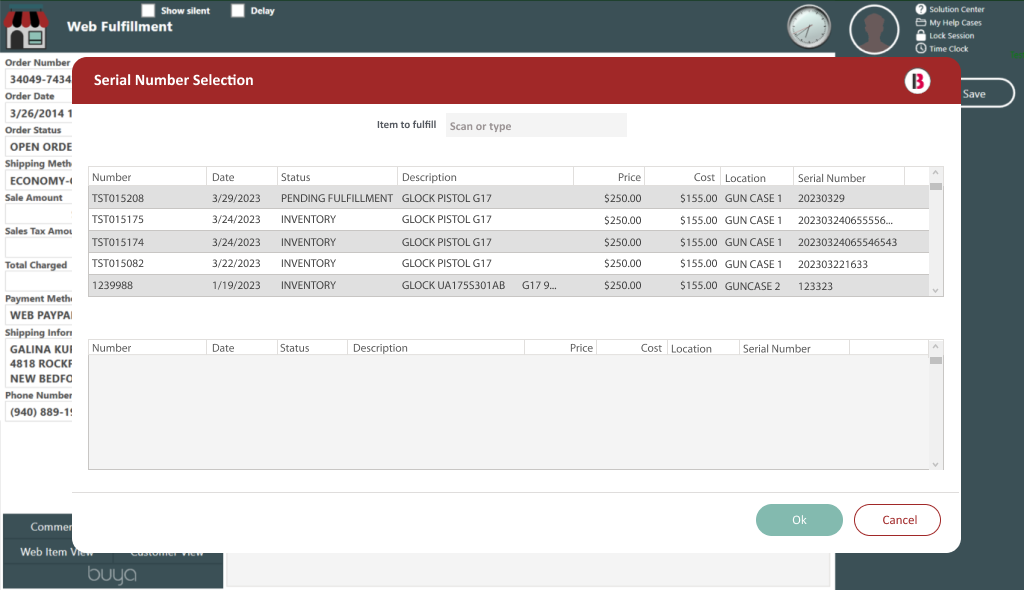Image resolution: width=1024 pixels, height=590 pixels.
Task: Sort lower table by Serial Number column
Action: pyautogui.click(x=794, y=348)
